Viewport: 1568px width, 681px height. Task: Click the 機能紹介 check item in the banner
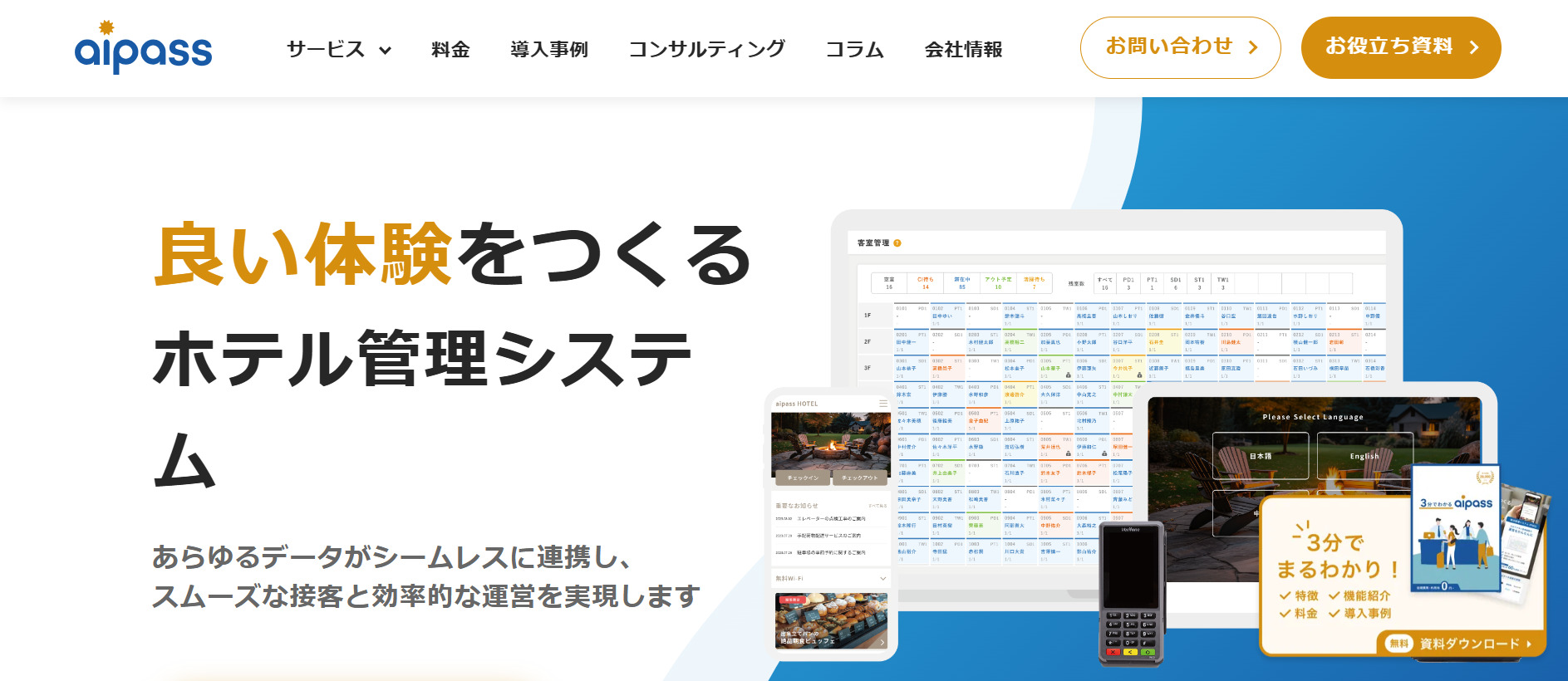(x=1359, y=595)
